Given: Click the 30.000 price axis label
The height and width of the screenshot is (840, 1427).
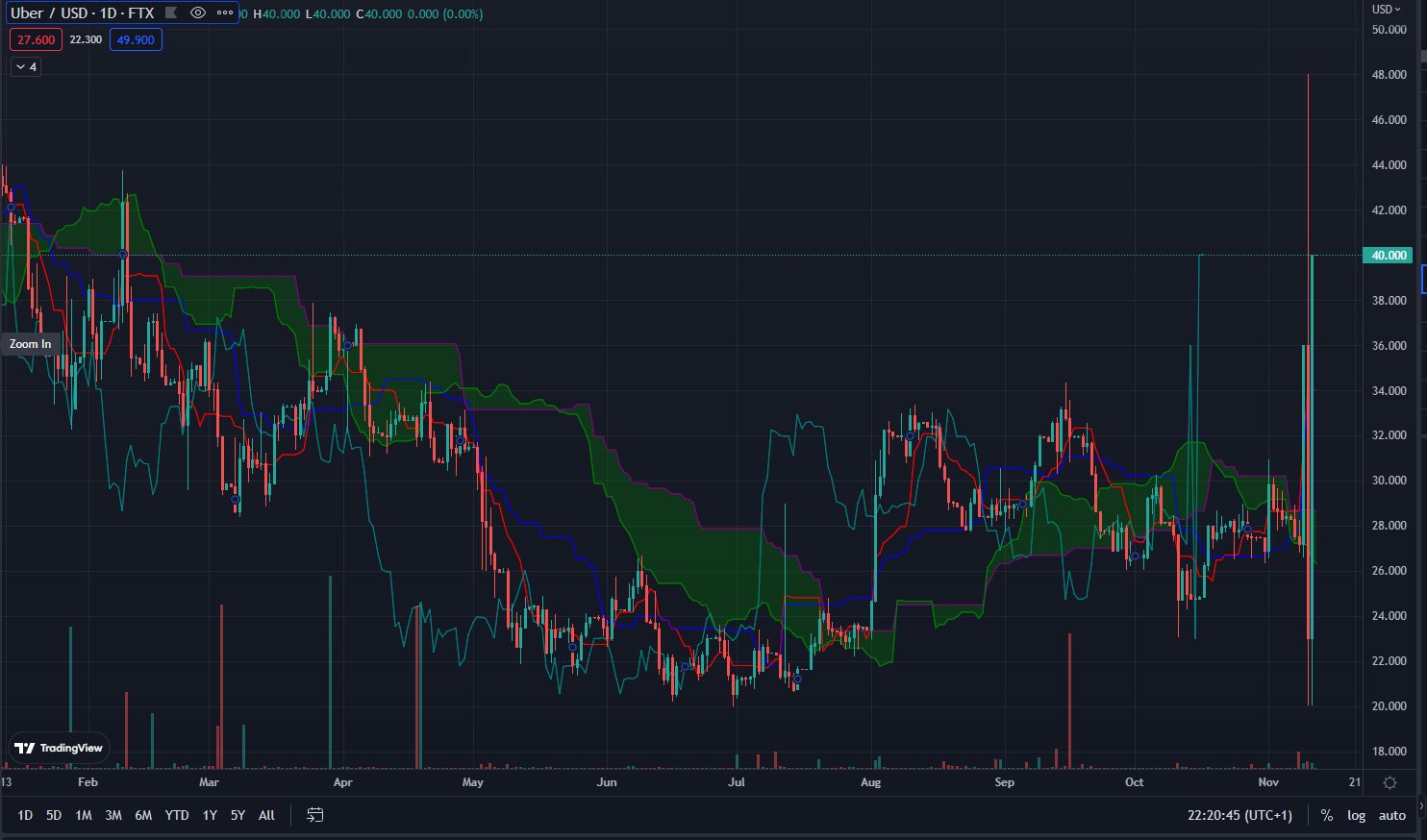Looking at the screenshot, I should [x=1389, y=481].
